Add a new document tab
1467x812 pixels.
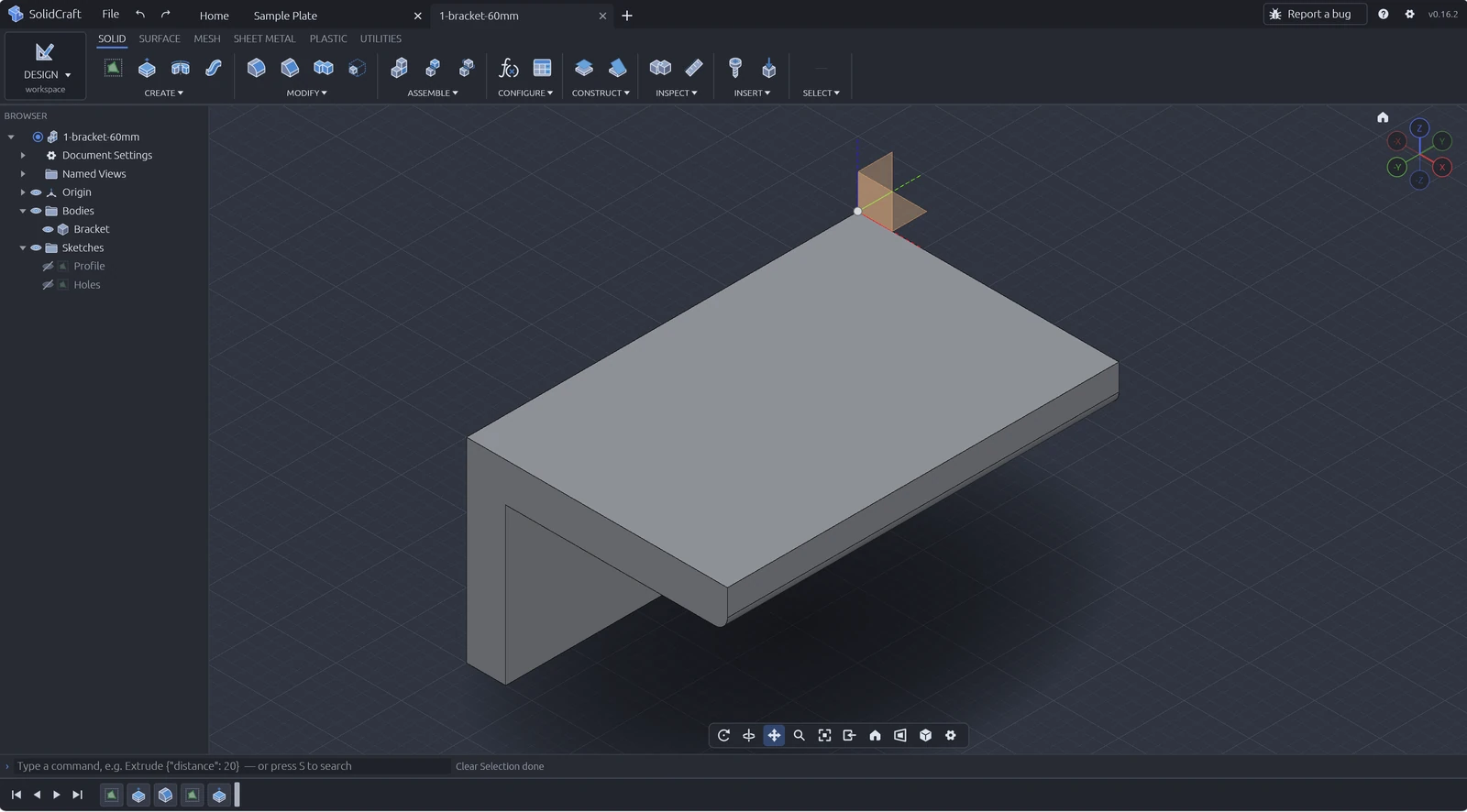(x=627, y=16)
